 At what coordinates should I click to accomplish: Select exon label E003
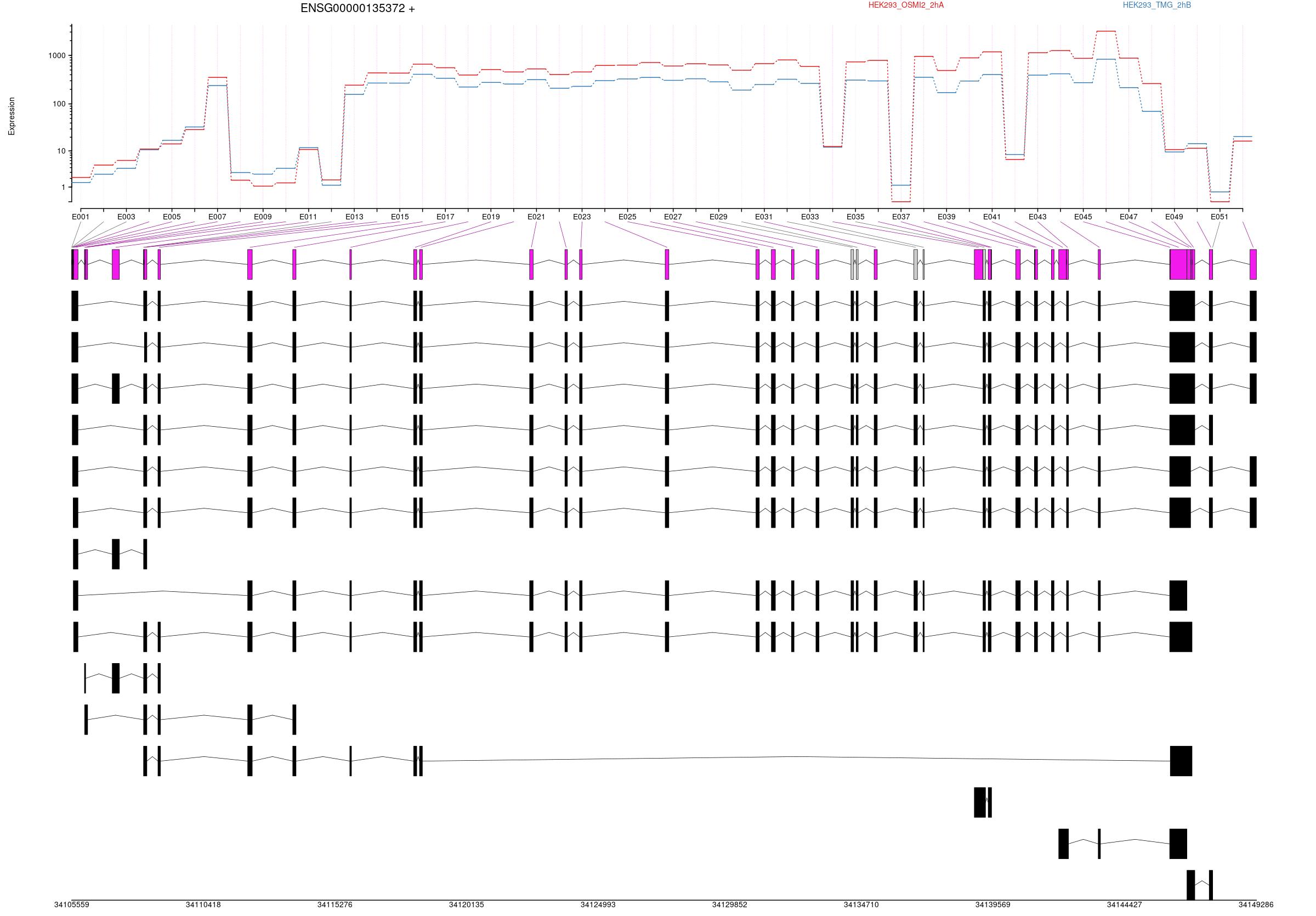coord(126,217)
